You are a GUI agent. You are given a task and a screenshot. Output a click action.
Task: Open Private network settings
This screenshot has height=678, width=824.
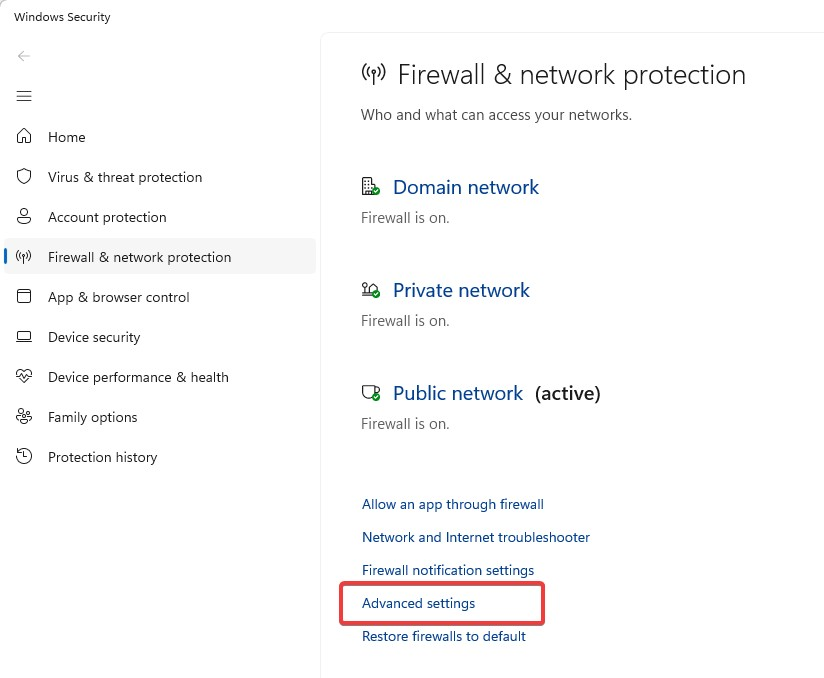(461, 290)
